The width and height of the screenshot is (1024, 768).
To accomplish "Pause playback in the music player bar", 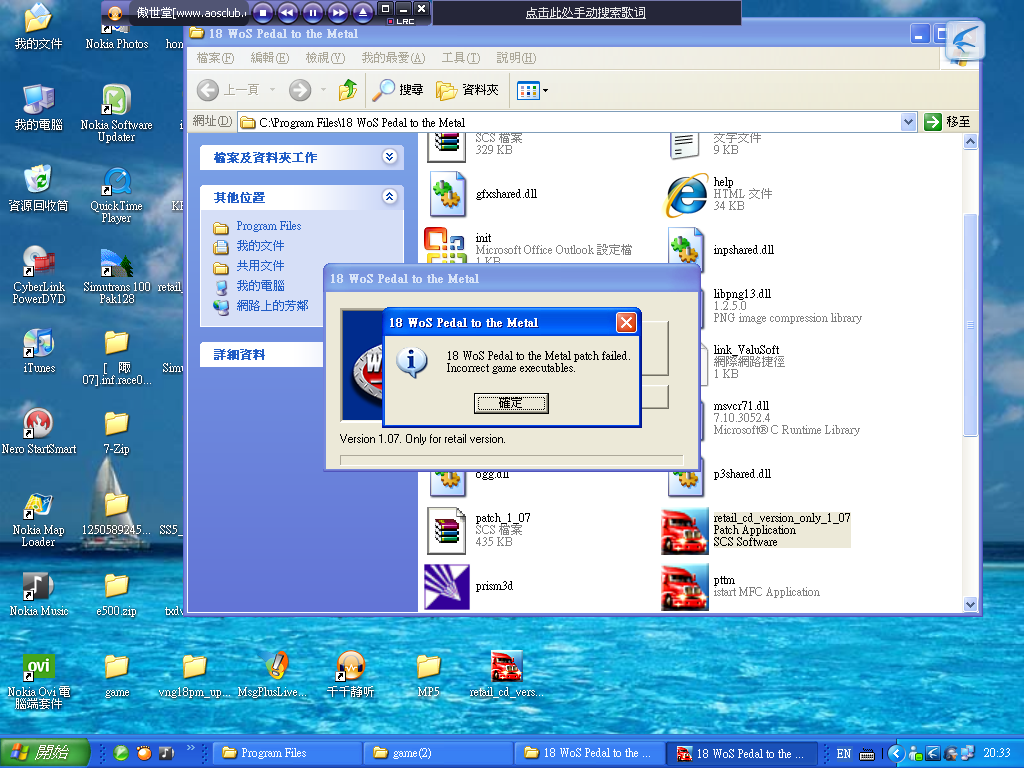I will pos(313,12).
